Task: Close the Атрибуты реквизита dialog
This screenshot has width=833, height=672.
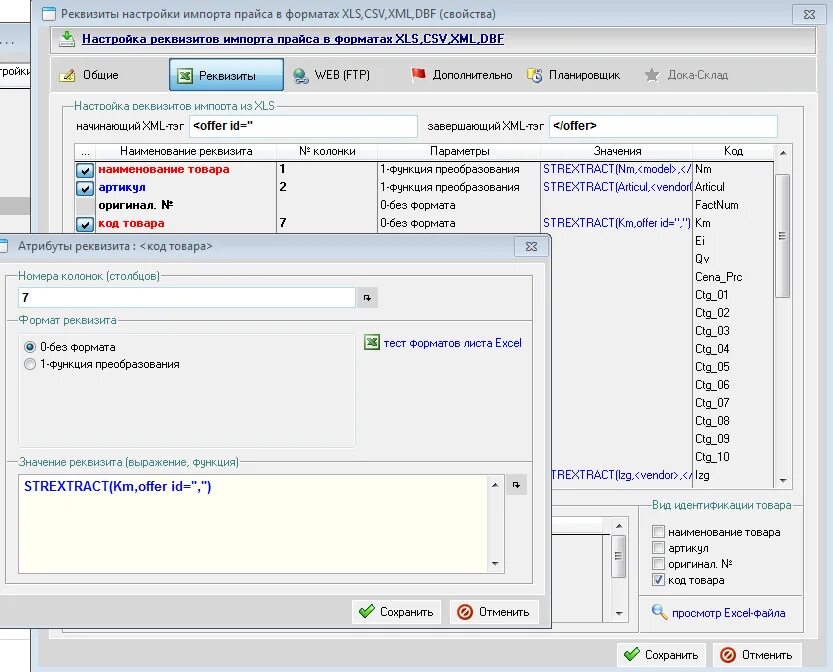Action: 531,246
